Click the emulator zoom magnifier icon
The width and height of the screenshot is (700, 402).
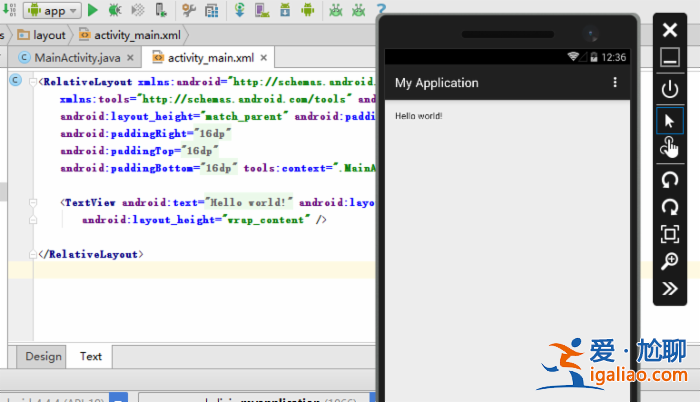[670, 262]
